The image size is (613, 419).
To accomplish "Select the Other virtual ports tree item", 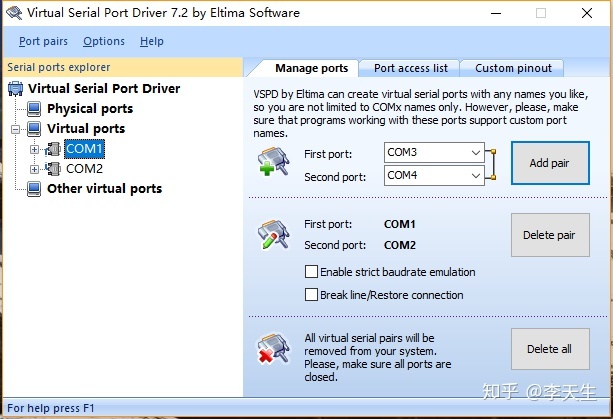I will click(x=104, y=189).
